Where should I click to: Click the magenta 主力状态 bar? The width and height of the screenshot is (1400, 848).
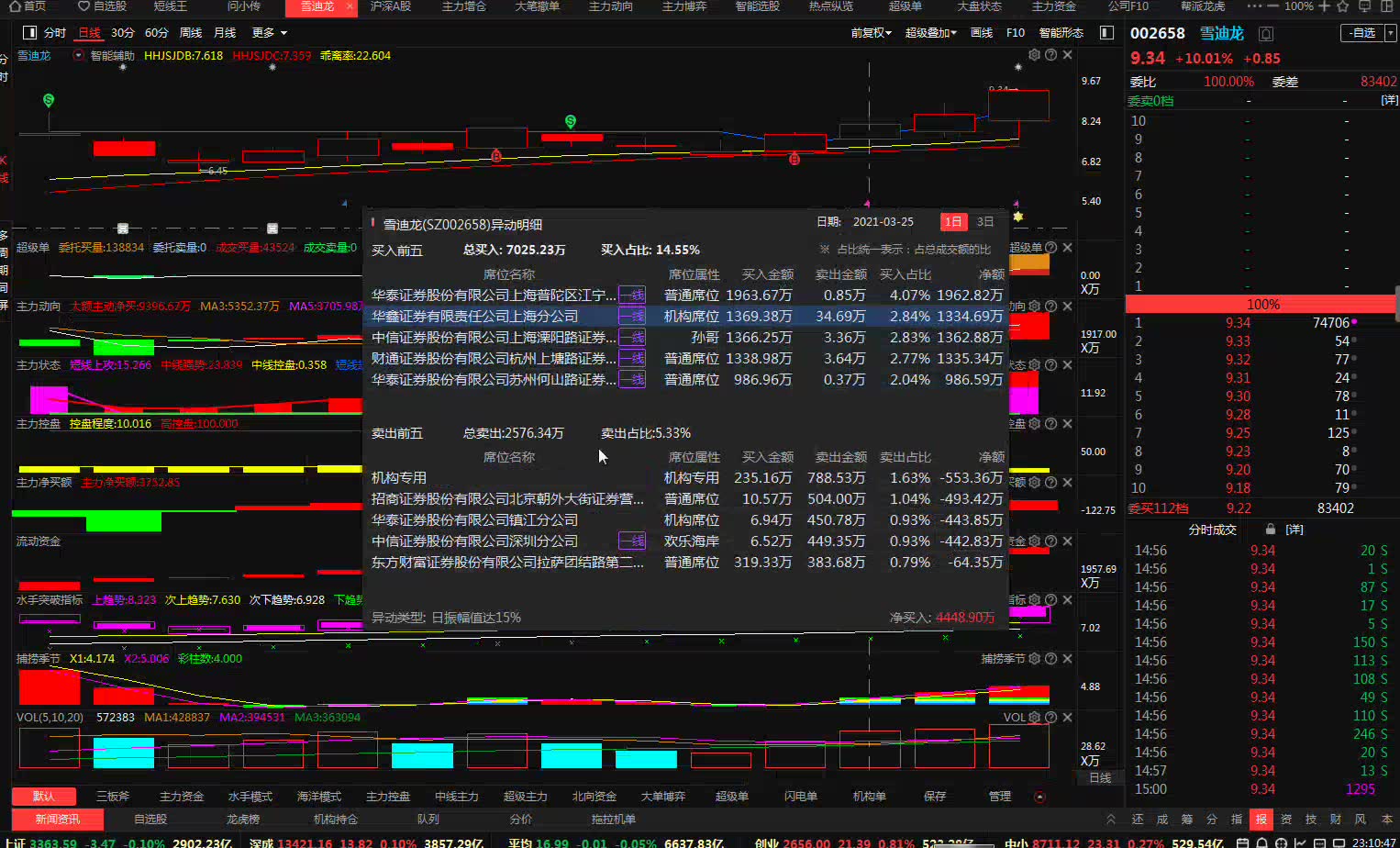pyautogui.click(x=49, y=400)
